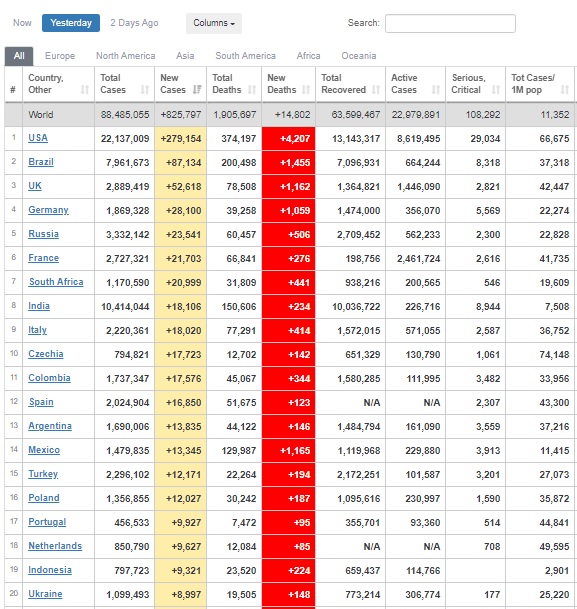
Task: Open the South Africa link
Action: pos(56,282)
